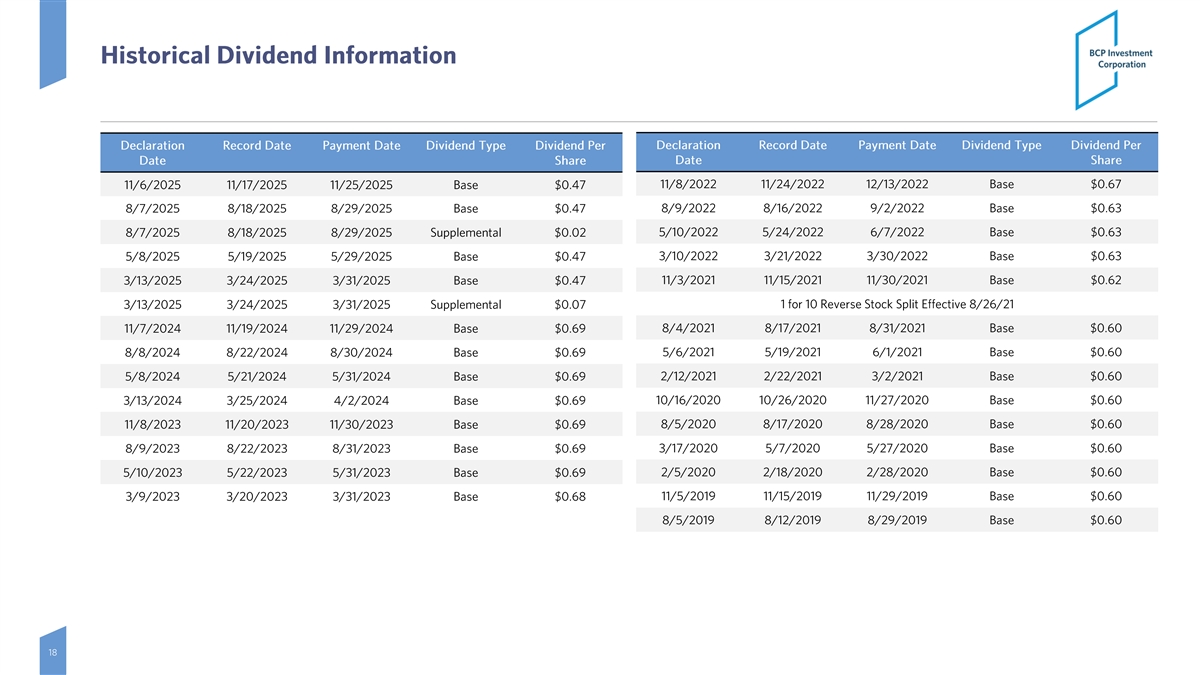Viewport: 1200px width, 675px height.
Task: Select the reverse stock split note row
Action: 896,304
